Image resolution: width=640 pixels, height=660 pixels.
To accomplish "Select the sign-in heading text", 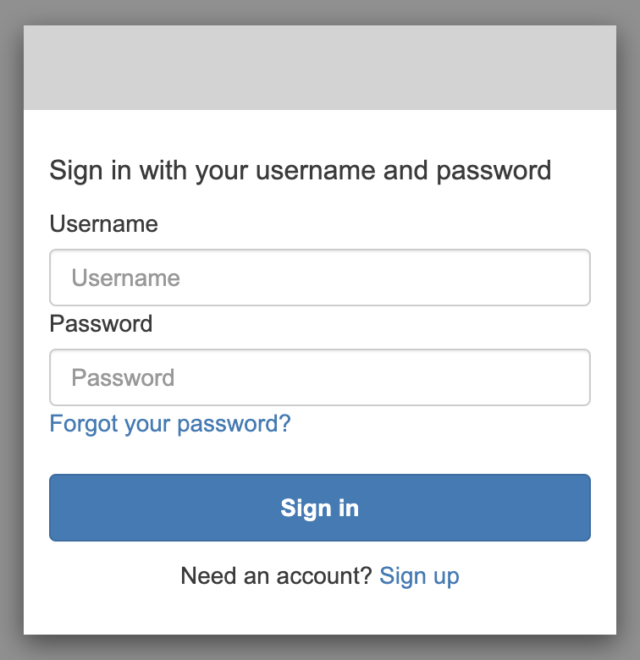I will coord(300,171).
